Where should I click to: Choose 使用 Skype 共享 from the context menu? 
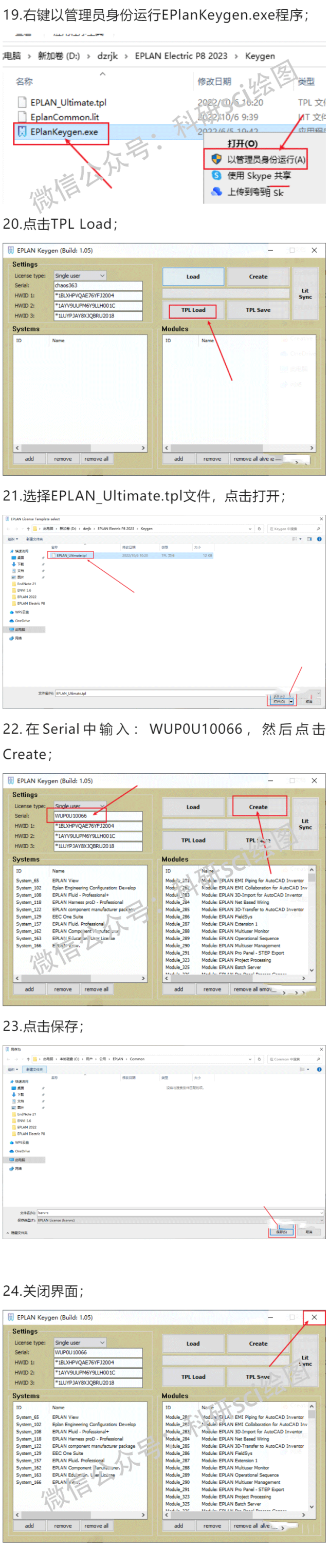pos(259,175)
